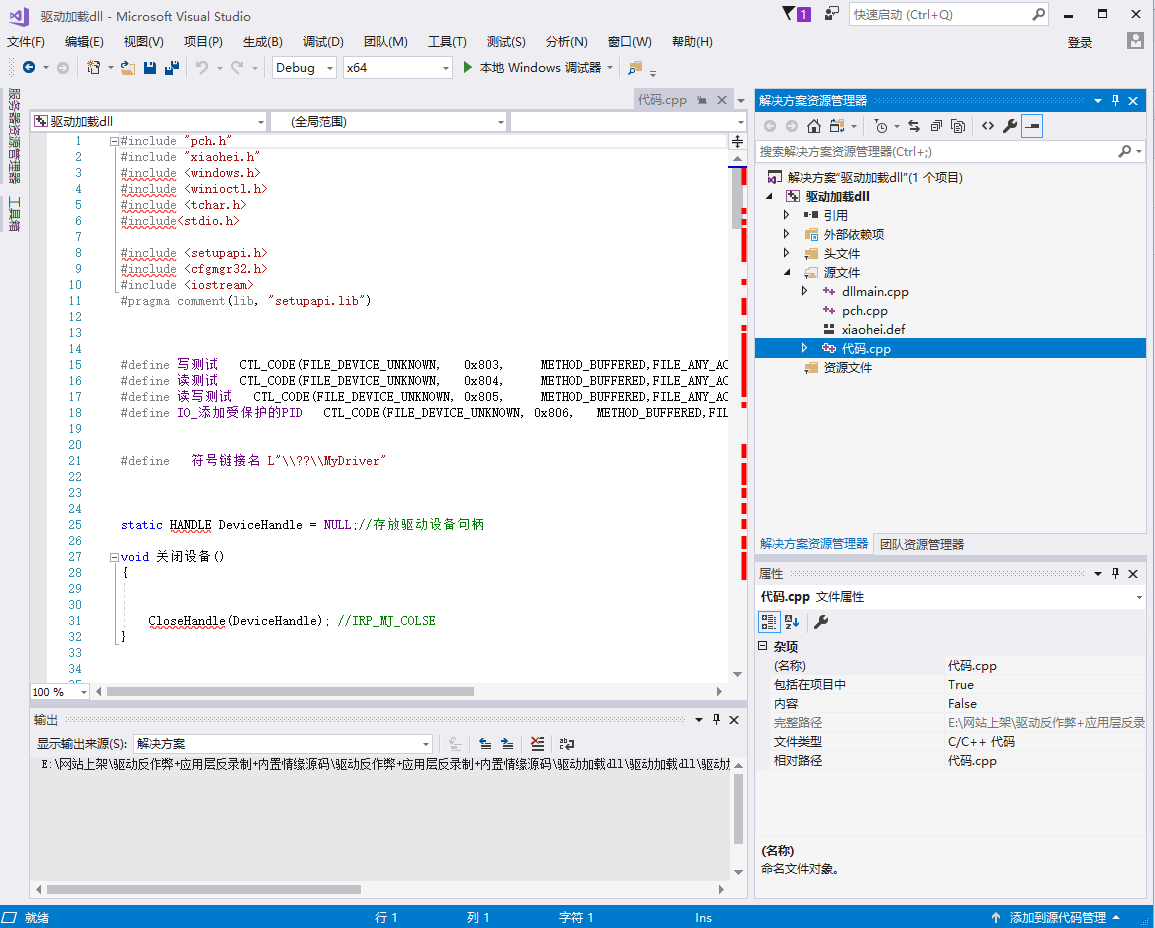1155x928 pixels.
Task: Open the x64 platform dropdown
Action: 397,68
